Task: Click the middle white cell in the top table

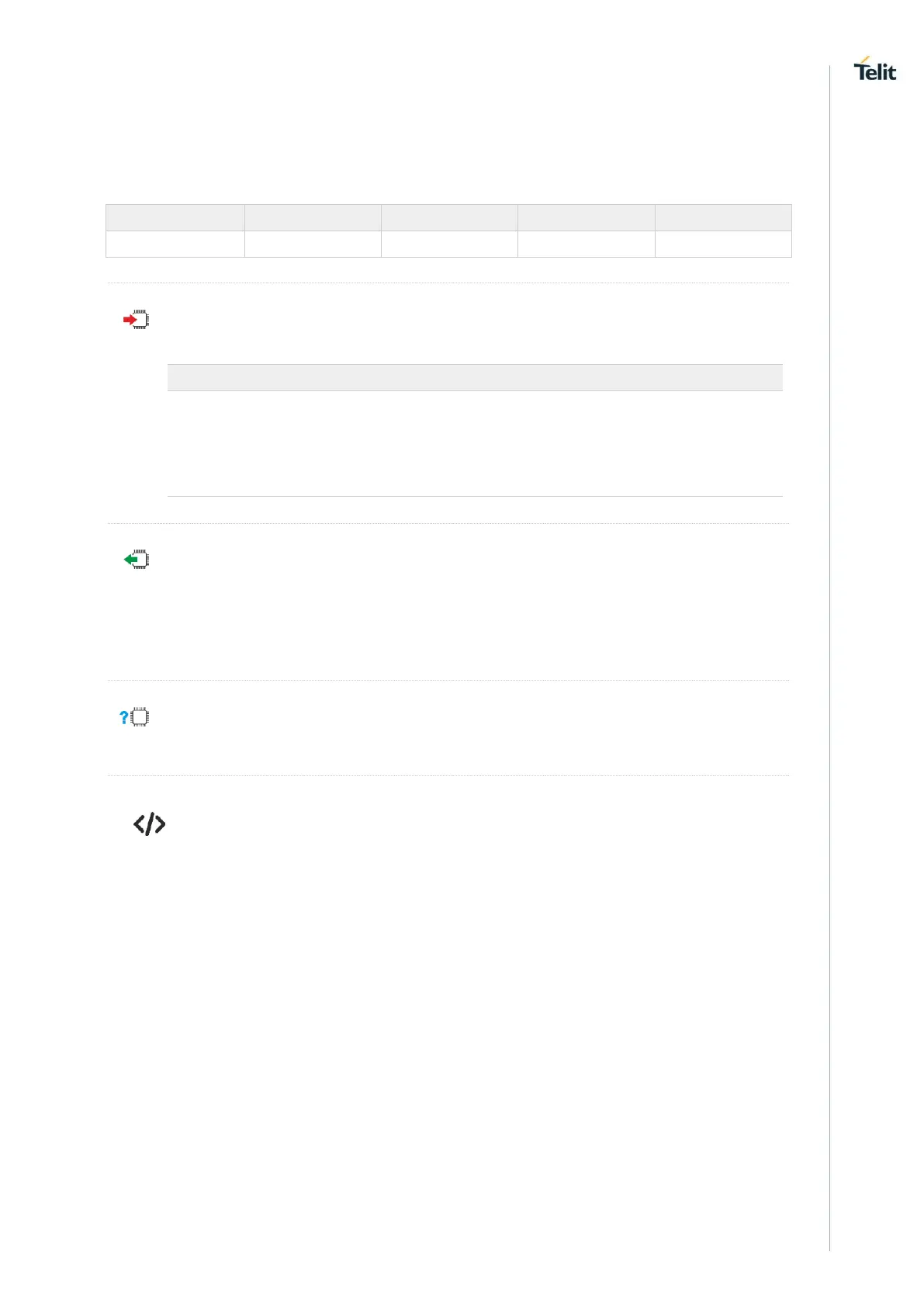Action: point(449,244)
